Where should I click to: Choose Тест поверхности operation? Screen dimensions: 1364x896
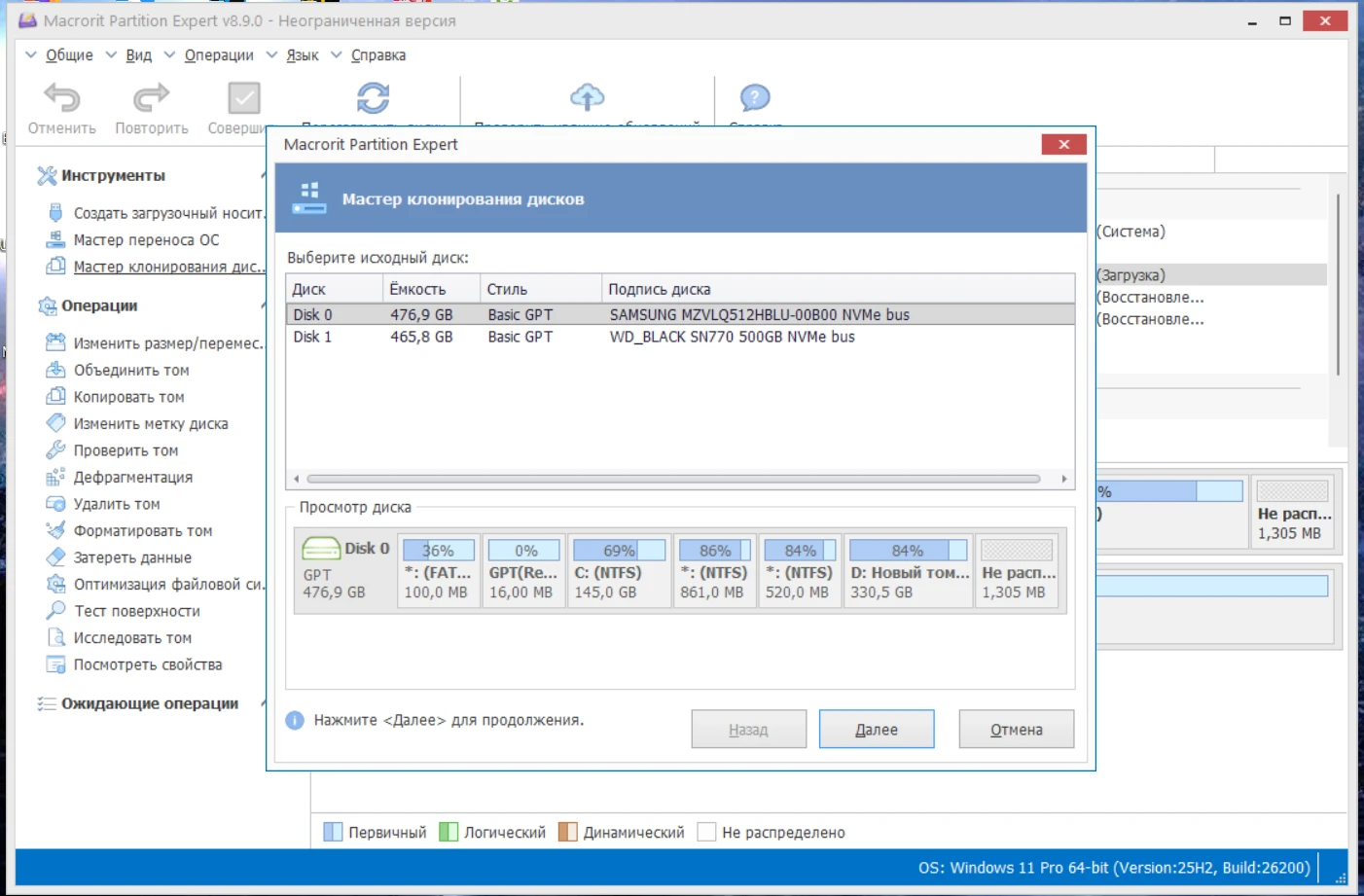click(x=136, y=611)
